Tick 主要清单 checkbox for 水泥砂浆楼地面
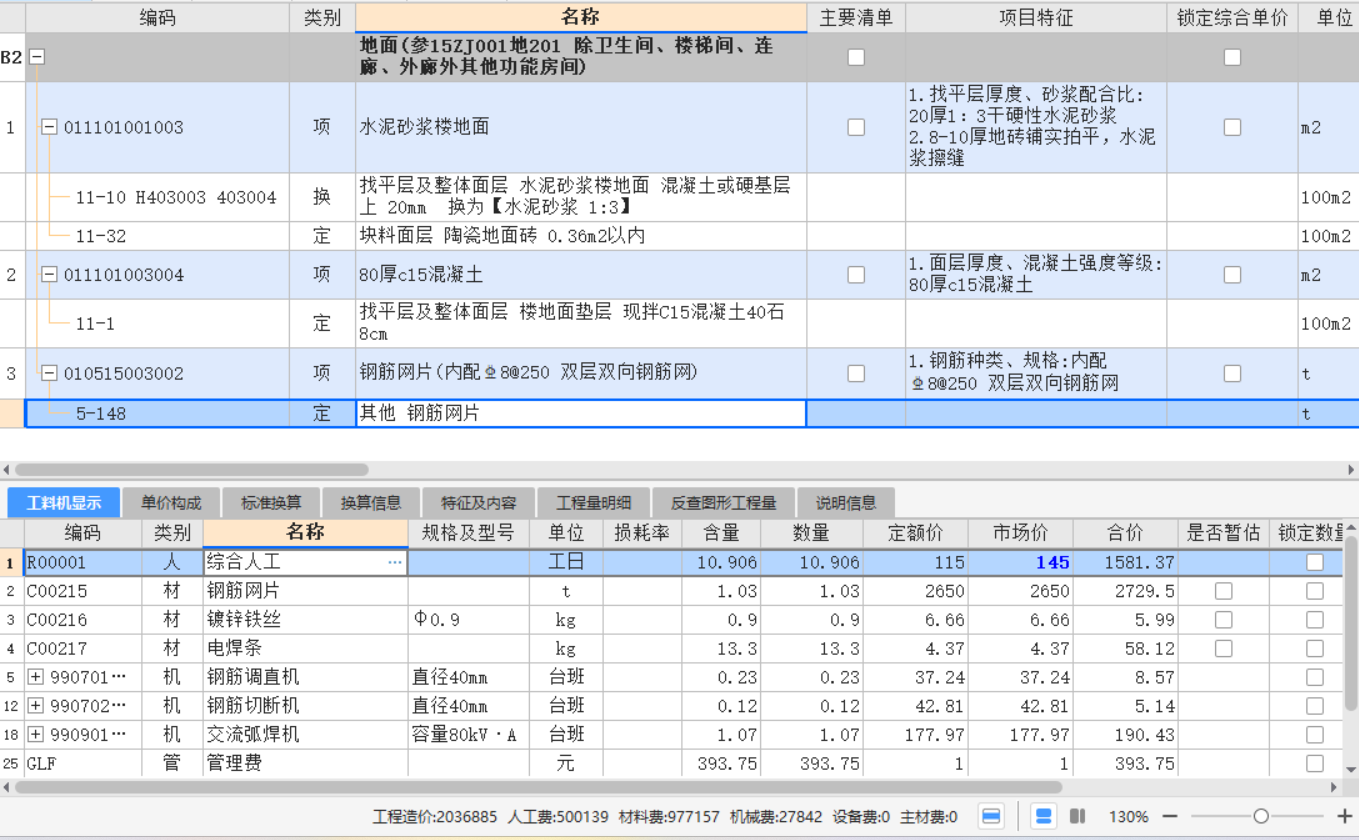The height and width of the screenshot is (840, 1359). coord(856,127)
